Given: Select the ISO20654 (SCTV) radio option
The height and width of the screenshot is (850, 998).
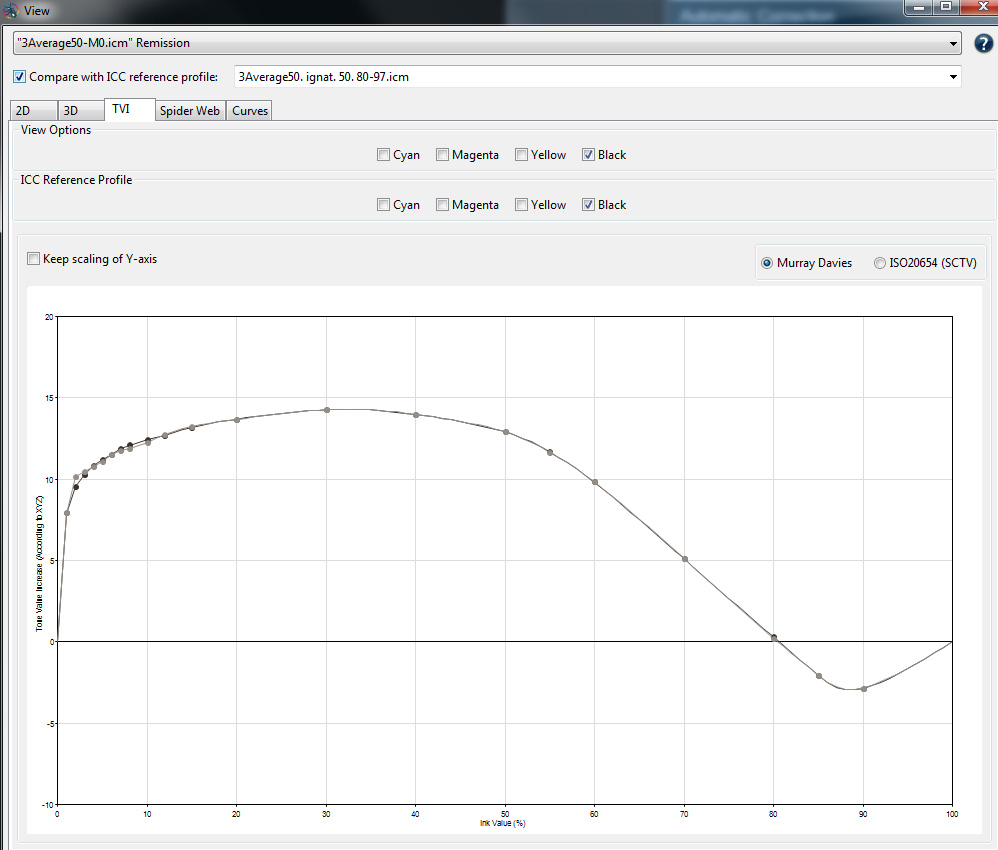Looking at the screenshot, I should tap(880, 263).
